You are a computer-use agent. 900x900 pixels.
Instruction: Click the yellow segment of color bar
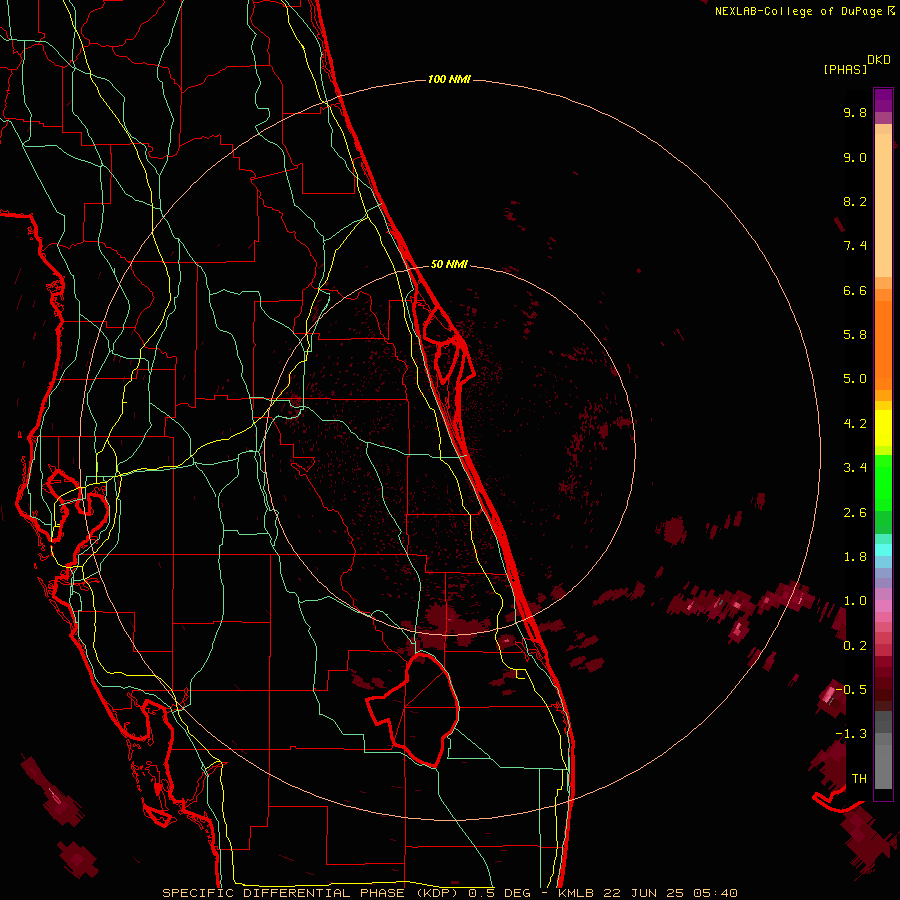click(x=883, y=428)
